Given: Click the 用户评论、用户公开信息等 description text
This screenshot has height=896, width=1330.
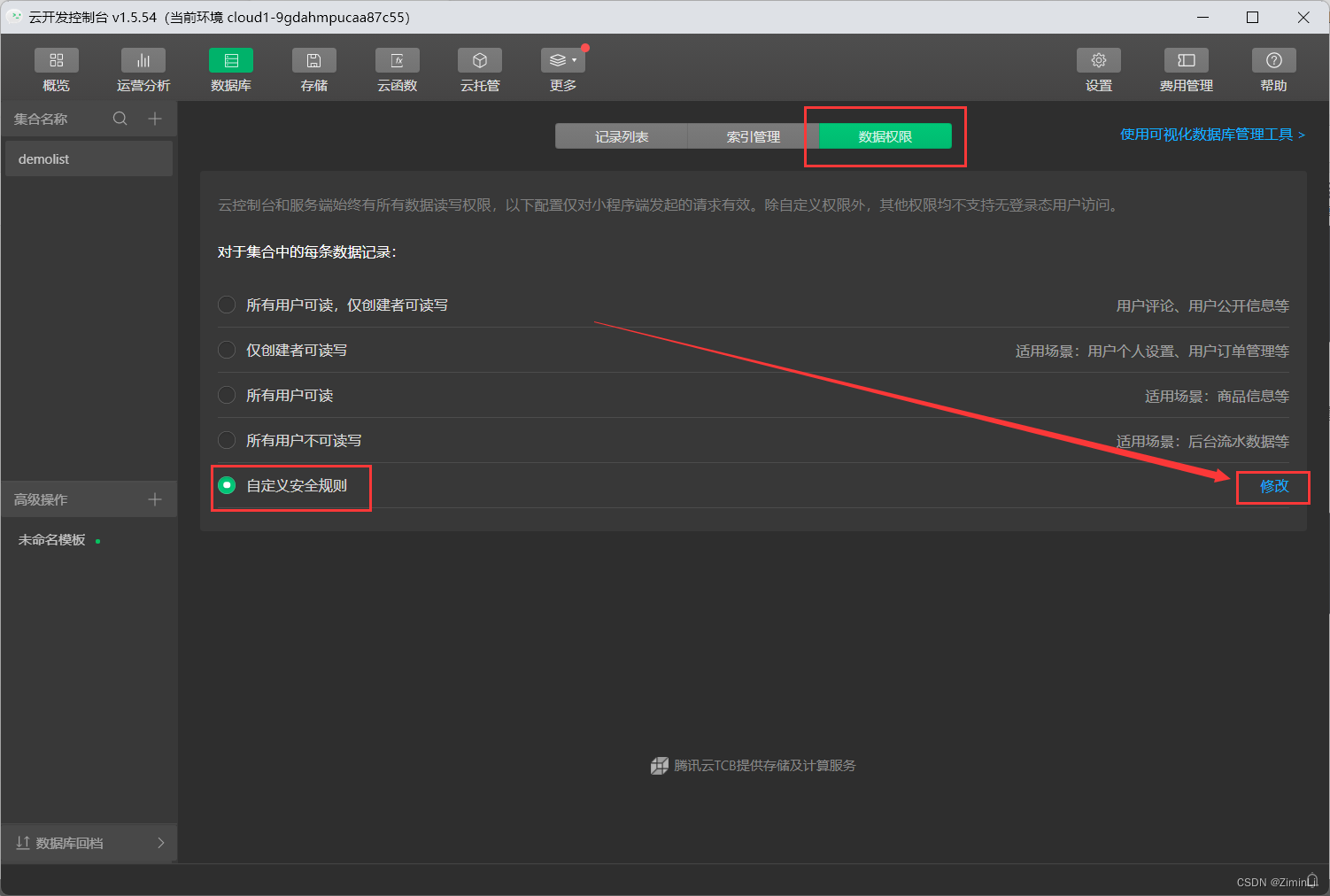Looking at the screenshot, I should coord(1202,305).
